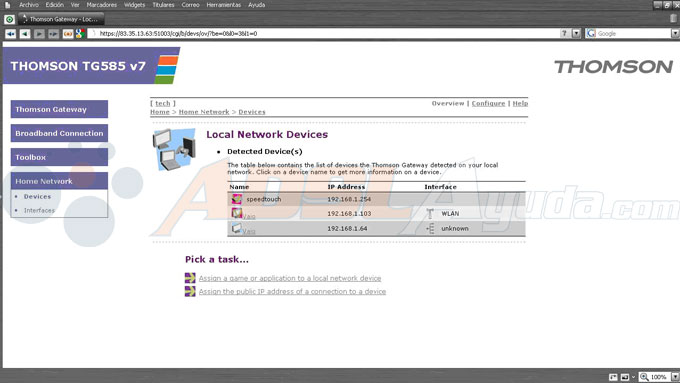Screen dimensions: 680x383
Task: Click IP address 192.168.1.254
Action: (349, 199)
